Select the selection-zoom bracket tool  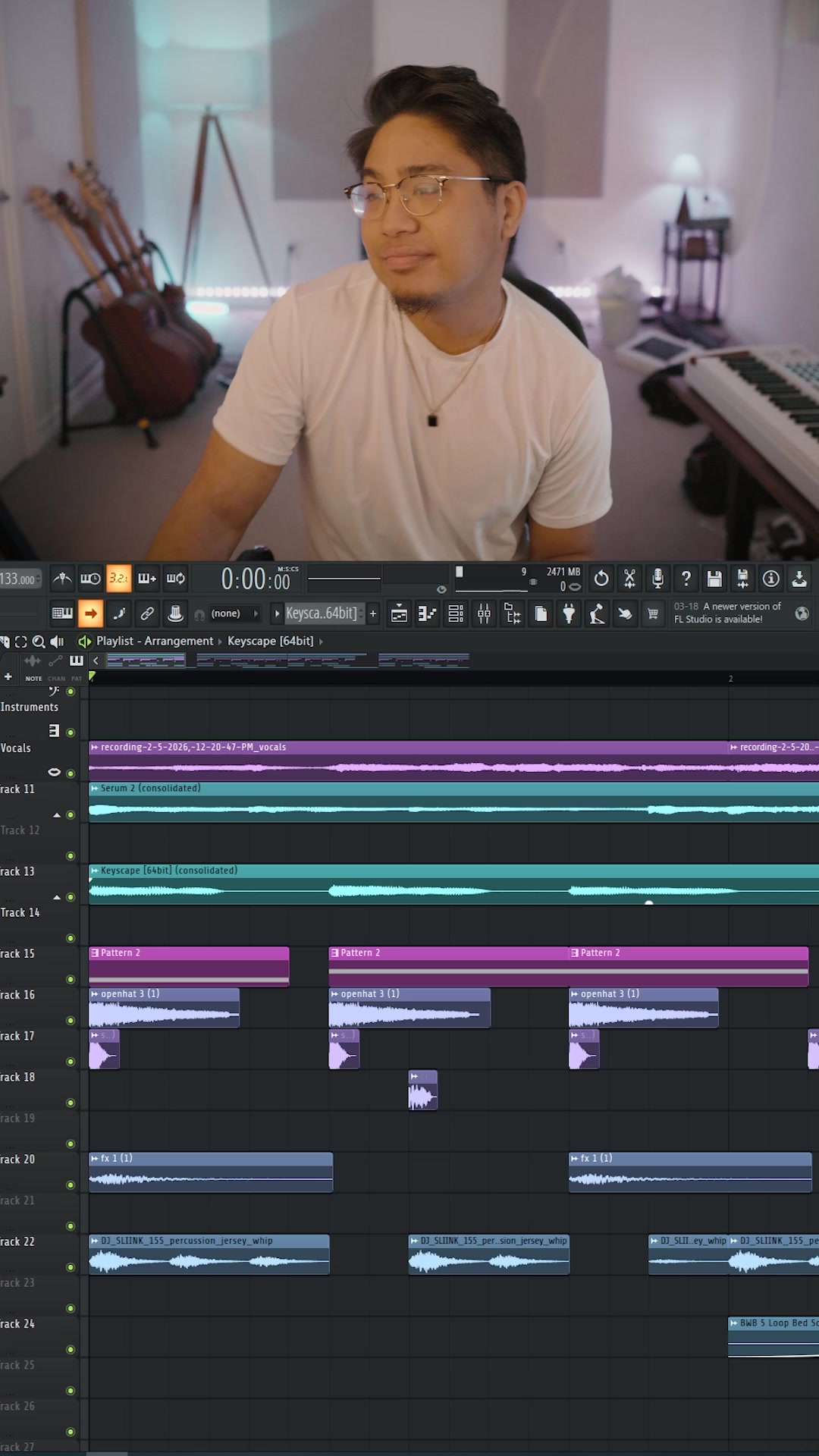[20, 642]
